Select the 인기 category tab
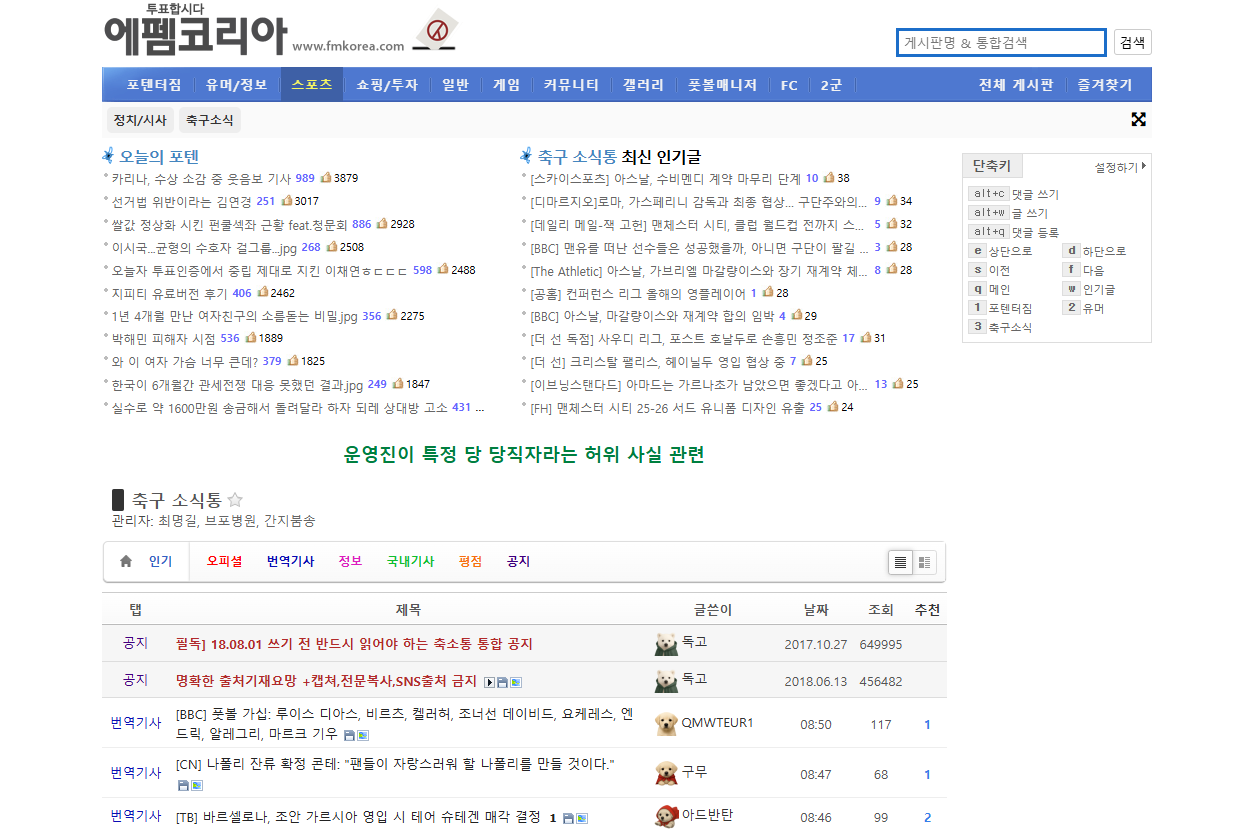 click(x=160, y=561)
